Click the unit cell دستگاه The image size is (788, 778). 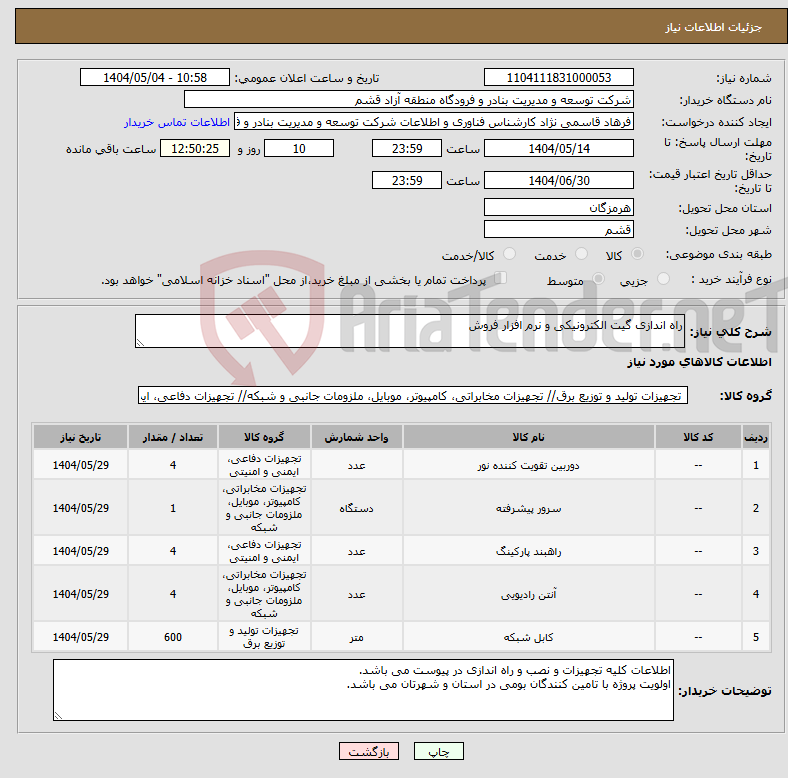coord(356,508)
